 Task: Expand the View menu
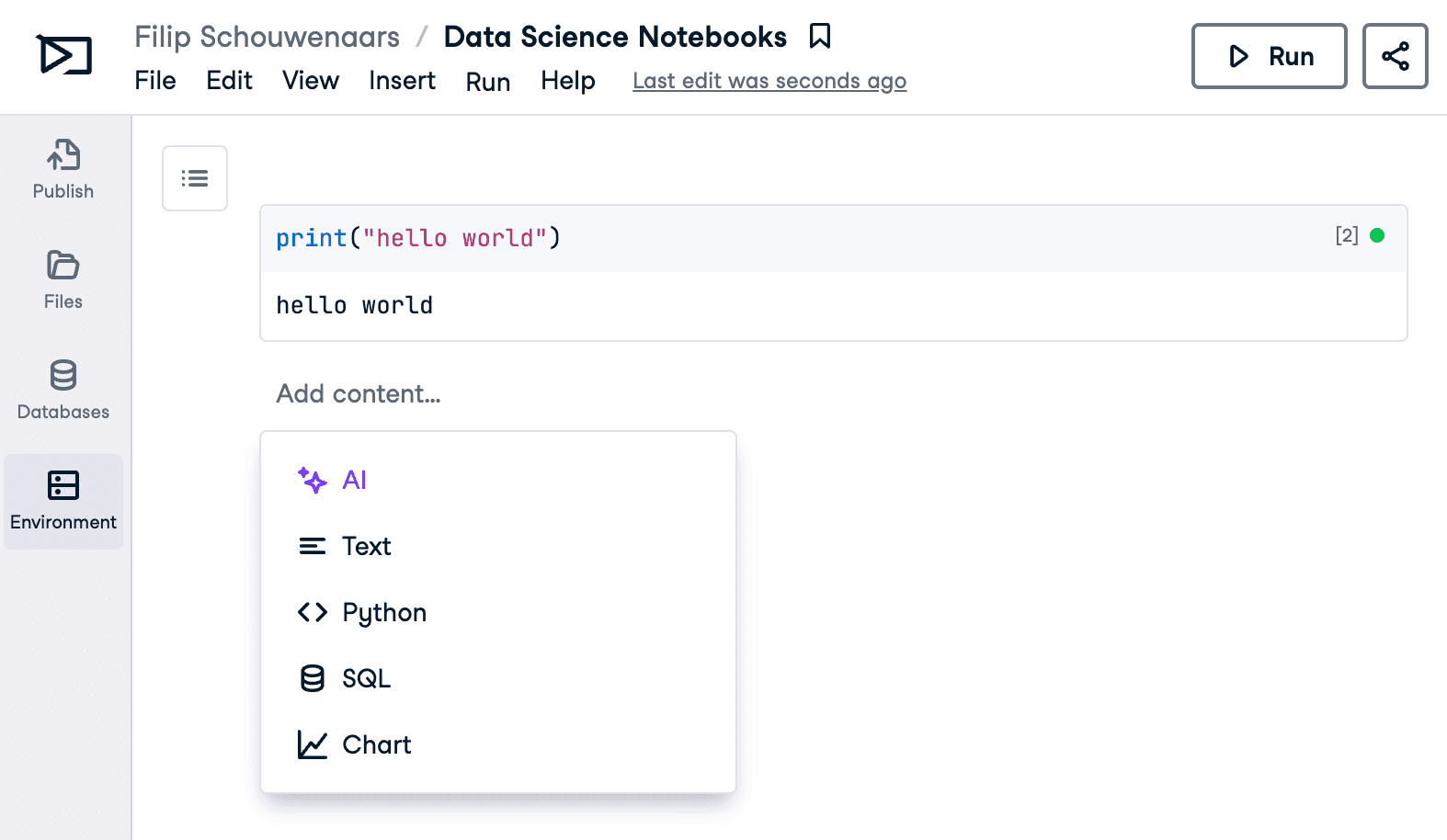[310, 81]
